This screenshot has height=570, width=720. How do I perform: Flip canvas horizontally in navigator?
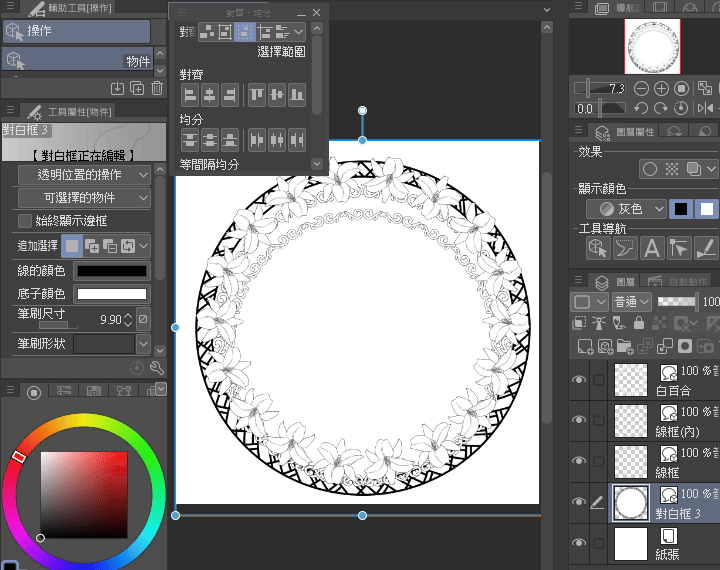coord(705,108)
